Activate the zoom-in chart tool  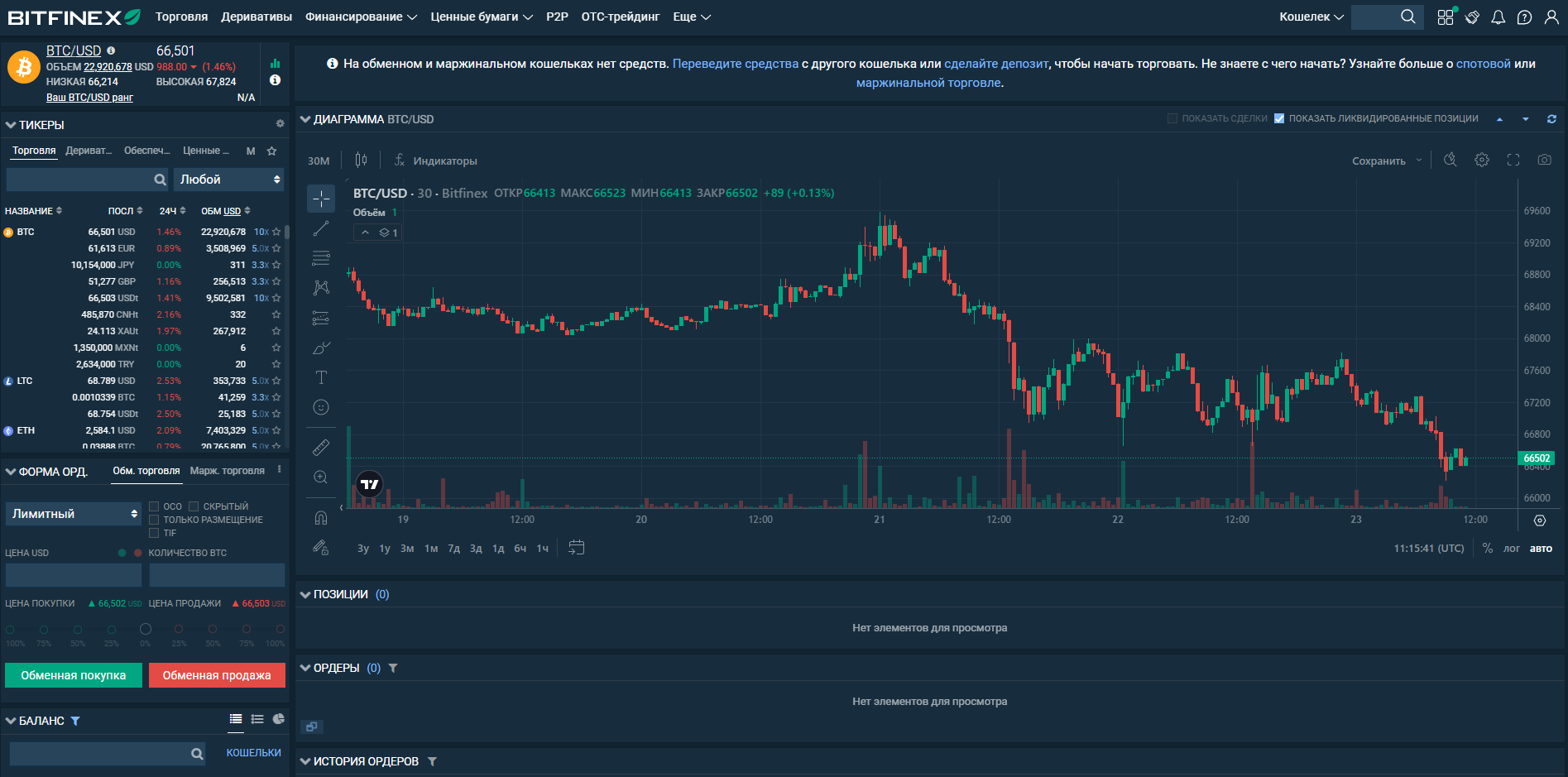click(321, 477)
